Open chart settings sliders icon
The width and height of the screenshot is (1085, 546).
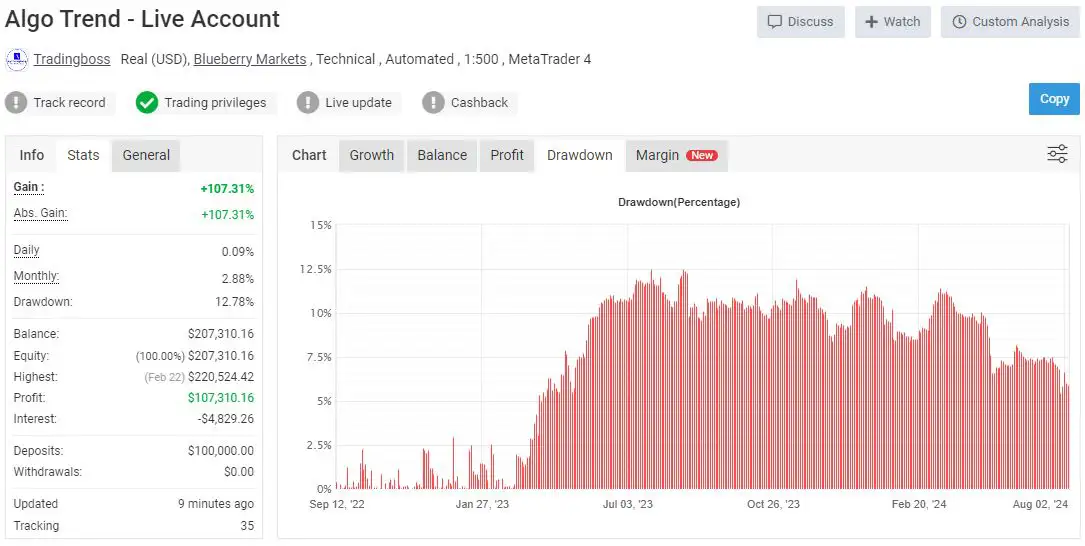tap(1057, 154)
